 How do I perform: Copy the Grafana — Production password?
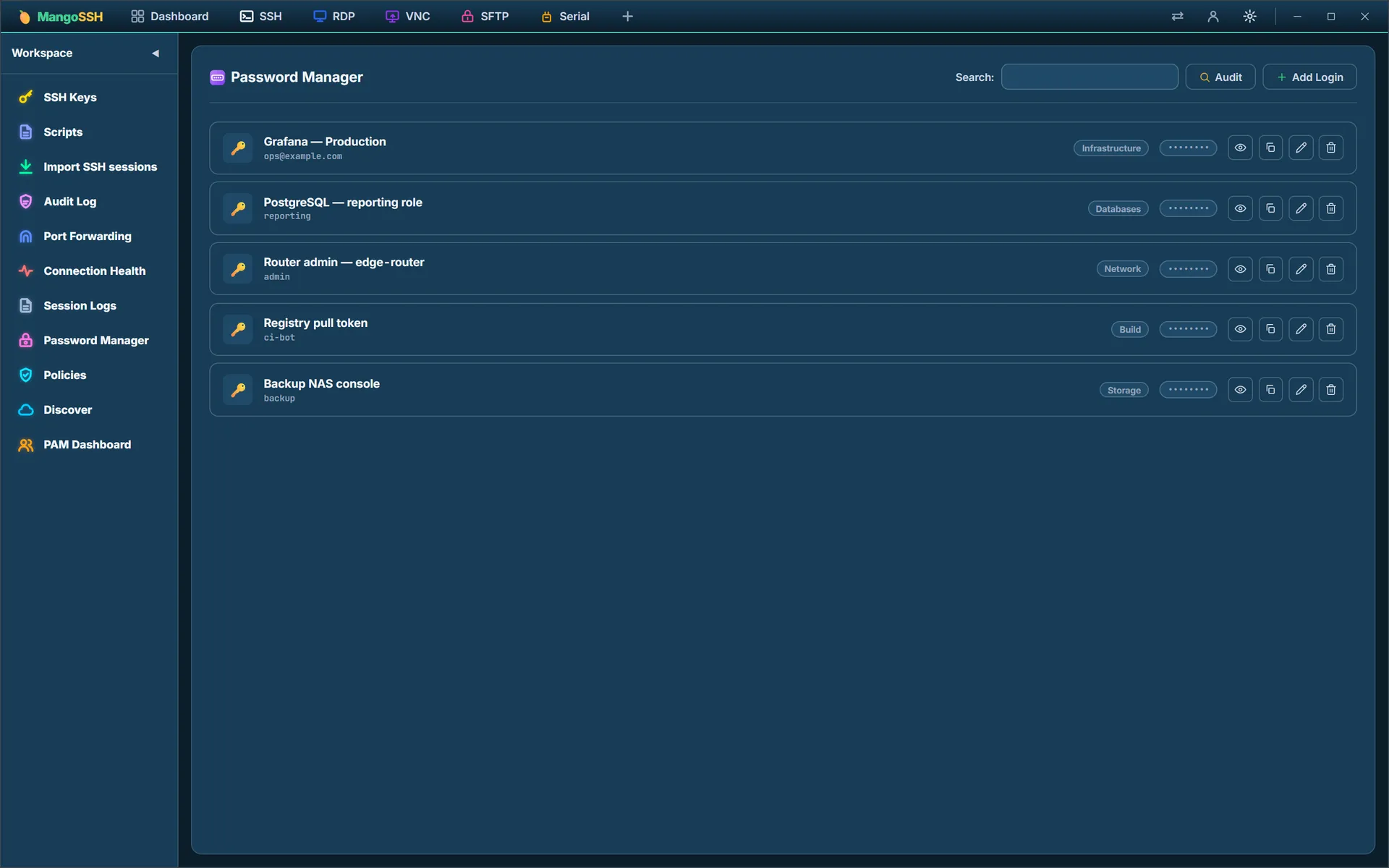(1270, 148)
